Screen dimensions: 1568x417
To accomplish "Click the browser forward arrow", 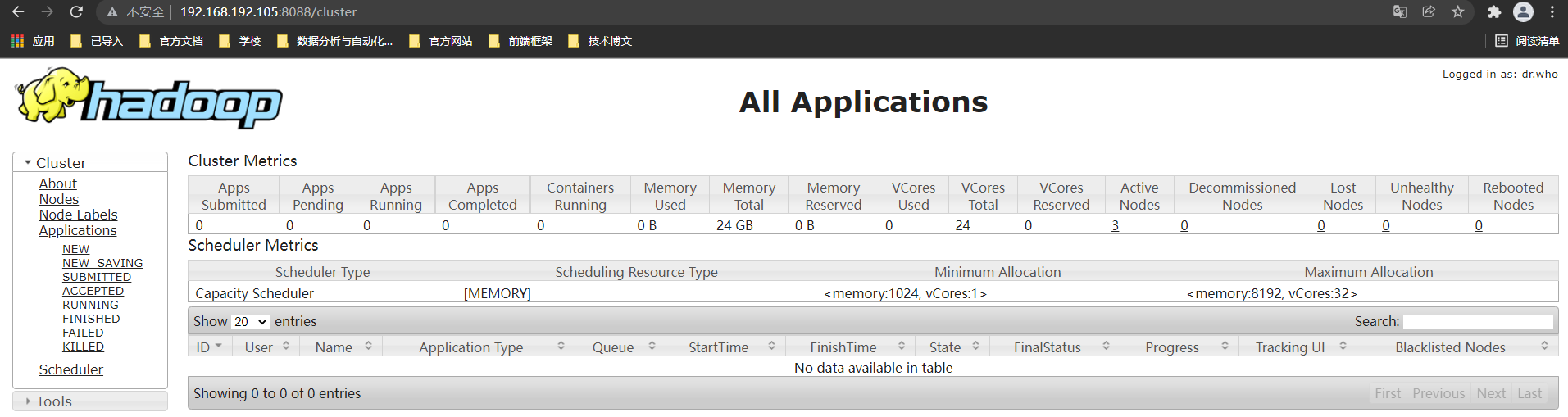I will 47,11.
